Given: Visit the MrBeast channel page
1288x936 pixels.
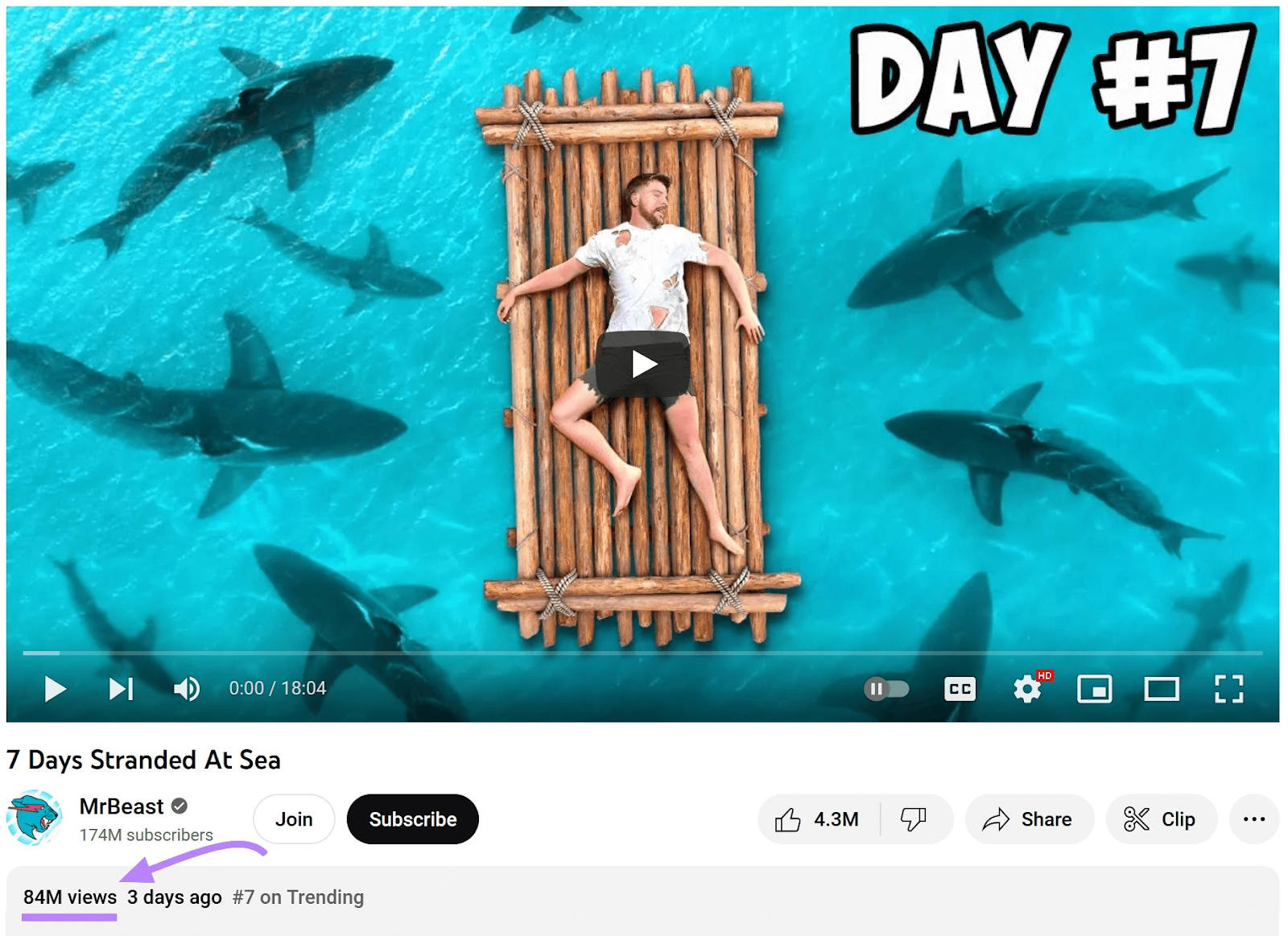Looking at the screenshot, I should (x=121, y=806).
